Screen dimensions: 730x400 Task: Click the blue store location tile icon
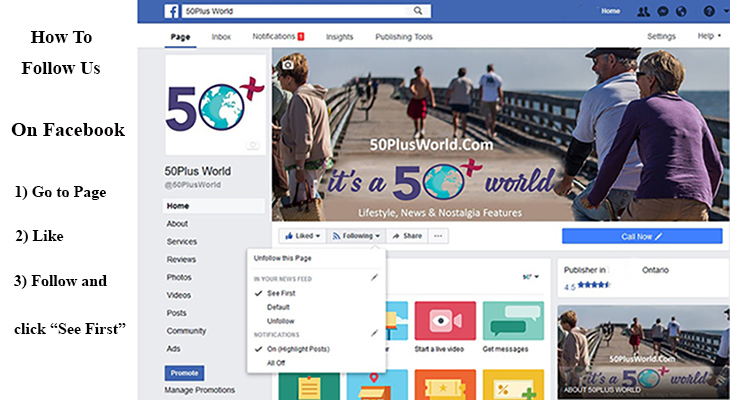click(377, 385)
